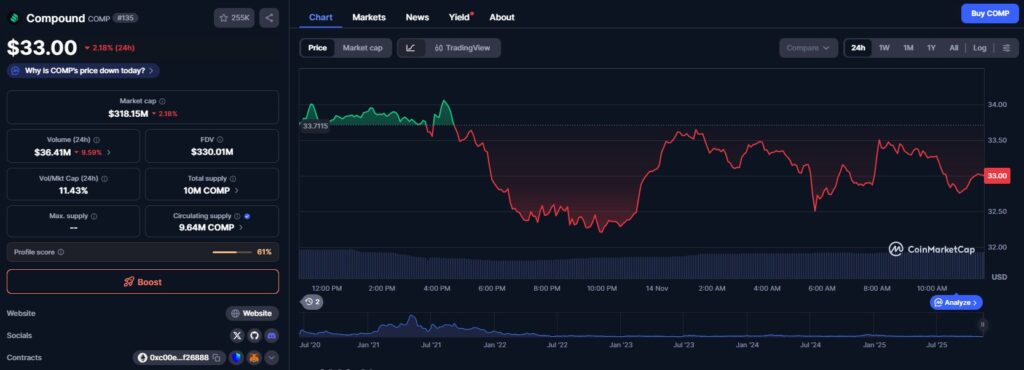Click the AI icon in price question pill

tap(16, 70)
